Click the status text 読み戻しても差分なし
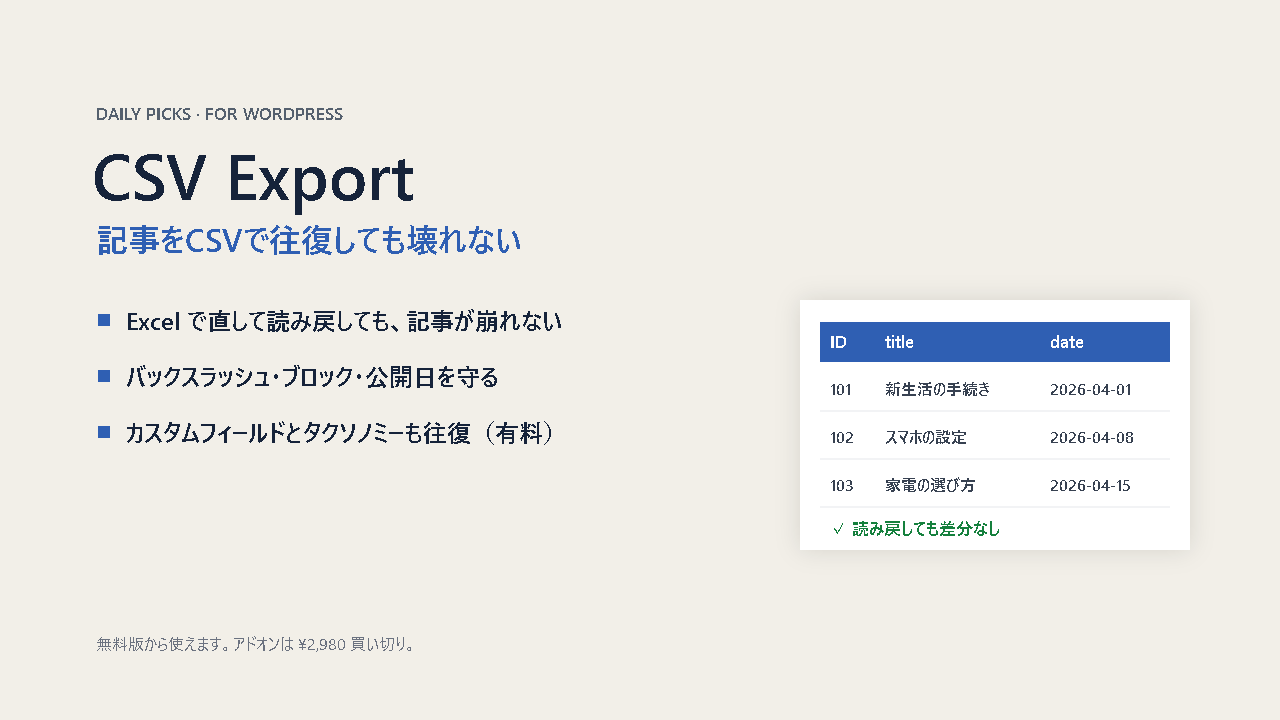Viewport: 1280px width, 720px height. point(926,530)
